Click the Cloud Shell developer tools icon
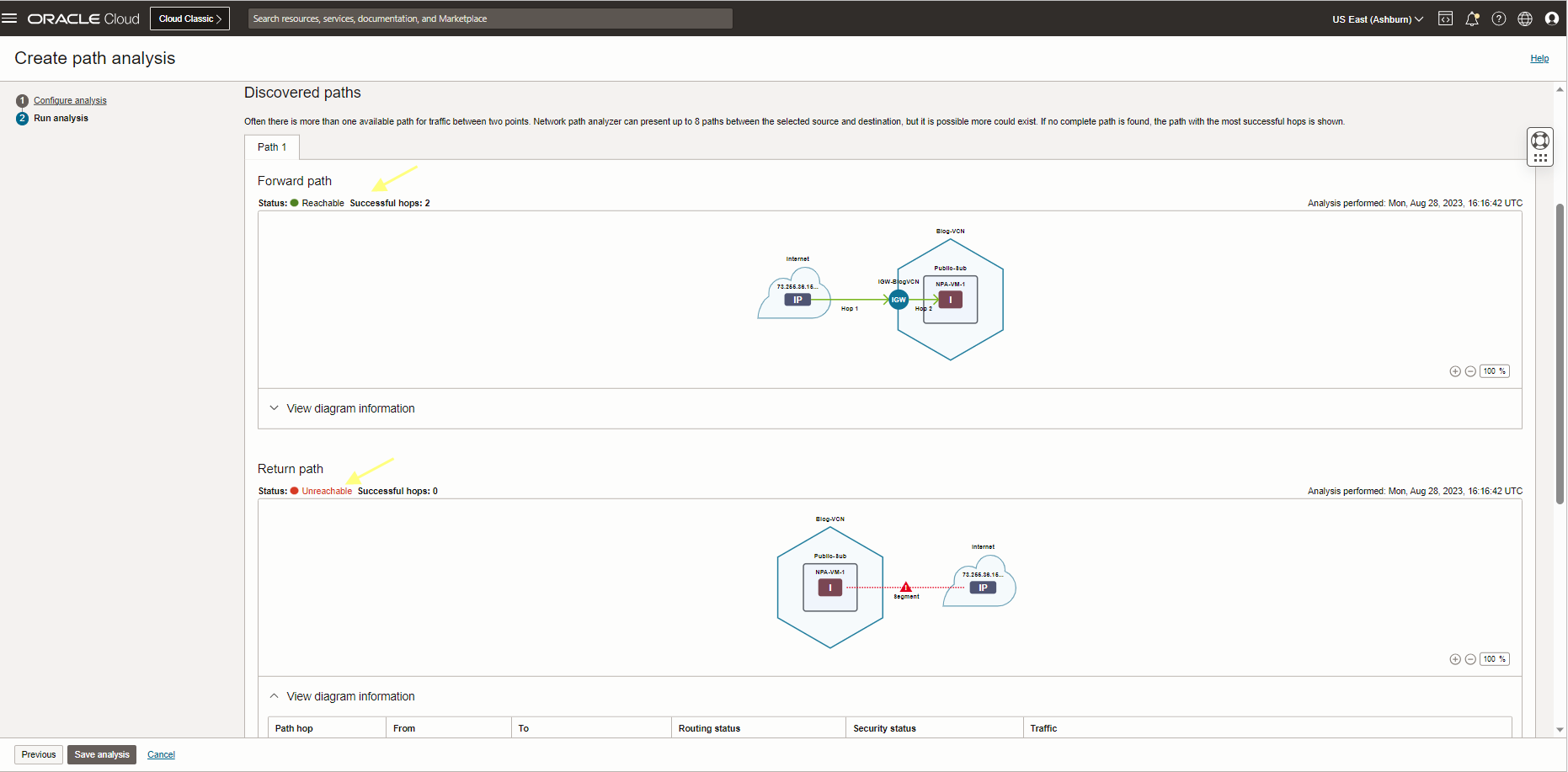 1445,19
